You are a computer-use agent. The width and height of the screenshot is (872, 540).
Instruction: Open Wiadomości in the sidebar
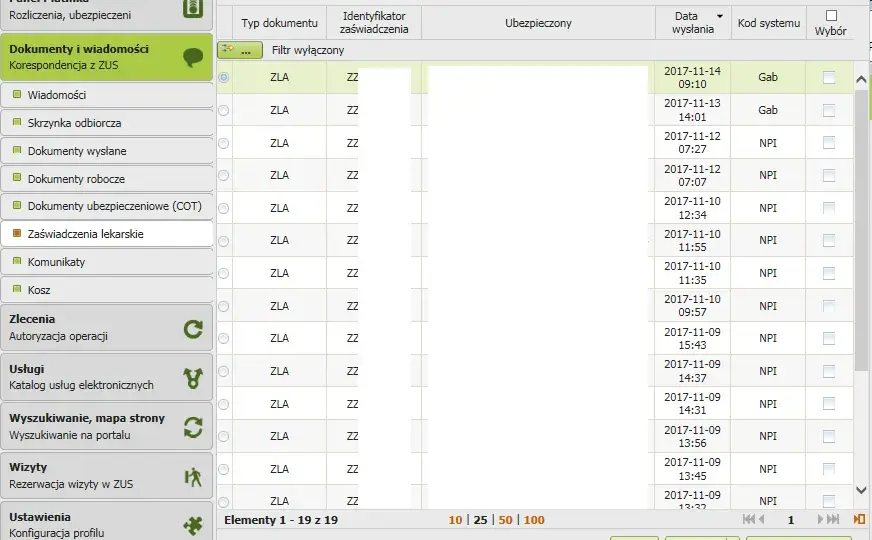pos(107,95)
